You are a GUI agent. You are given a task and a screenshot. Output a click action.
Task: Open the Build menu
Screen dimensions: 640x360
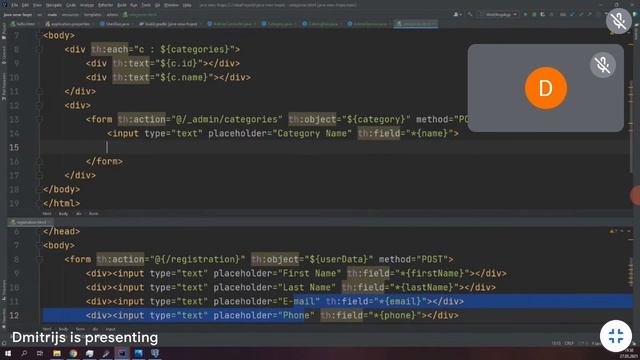click(x=122, y=5)
